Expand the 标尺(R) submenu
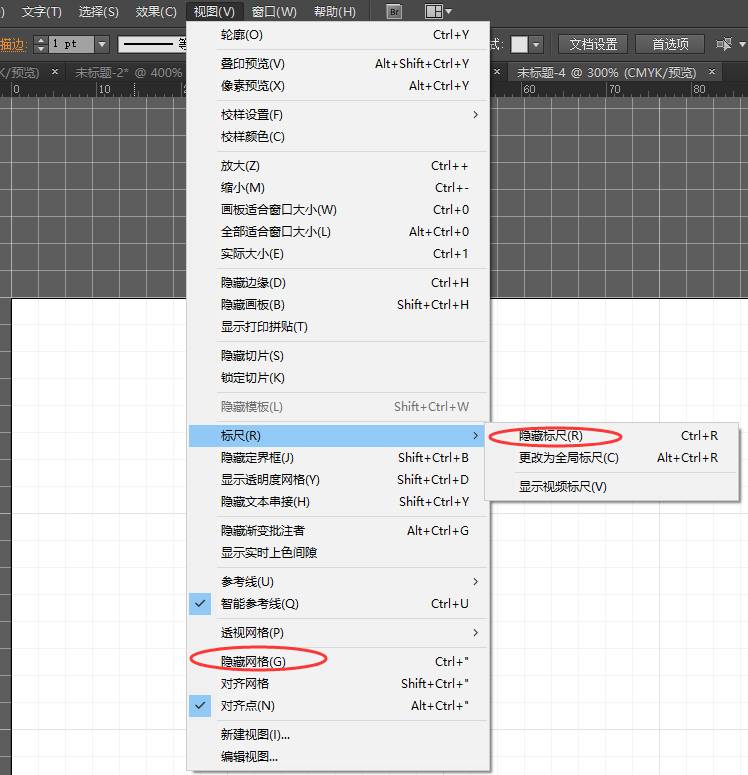The image size is (748, 775). click(x=339, y=436)
